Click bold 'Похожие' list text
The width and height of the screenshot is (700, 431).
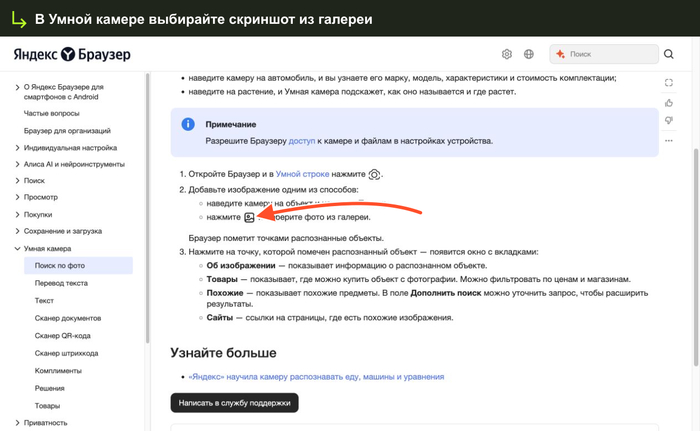point(225,293)
